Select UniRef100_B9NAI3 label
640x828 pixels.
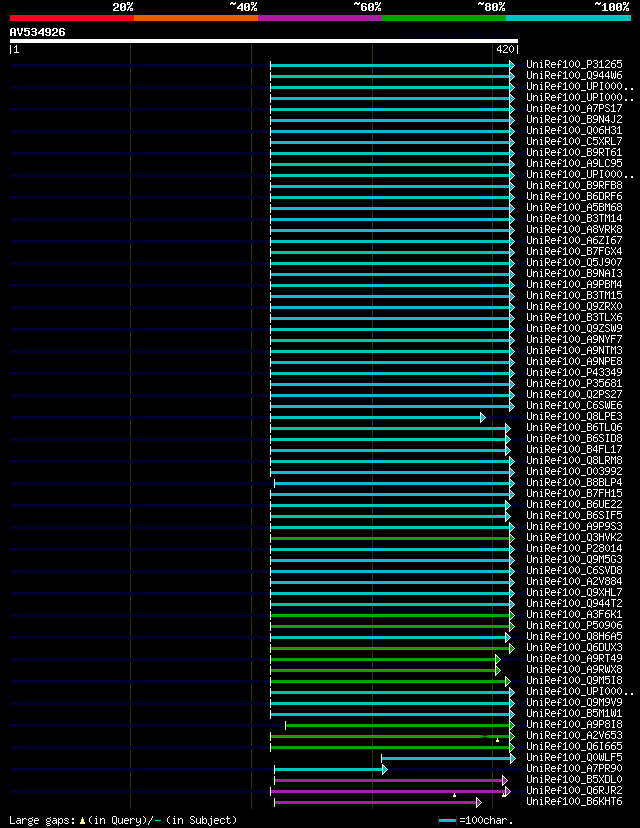pos(574,274)
